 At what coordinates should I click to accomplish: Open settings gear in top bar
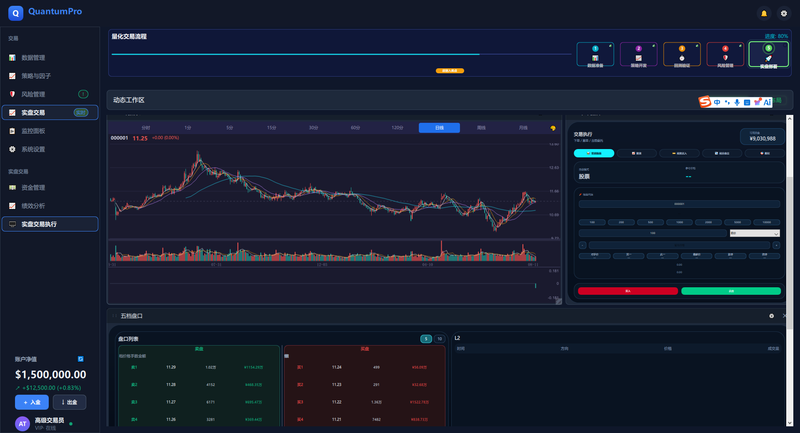[x=784, y=13]
